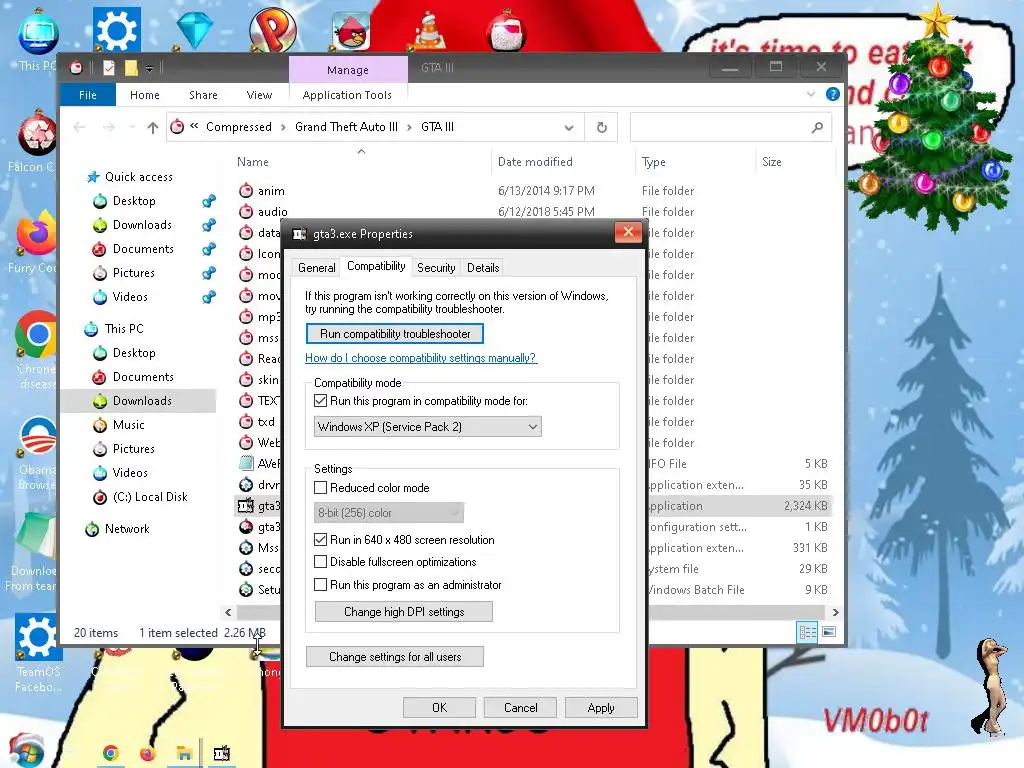
Task: Click the Windows Start button
Action: [x=27, y=751]
